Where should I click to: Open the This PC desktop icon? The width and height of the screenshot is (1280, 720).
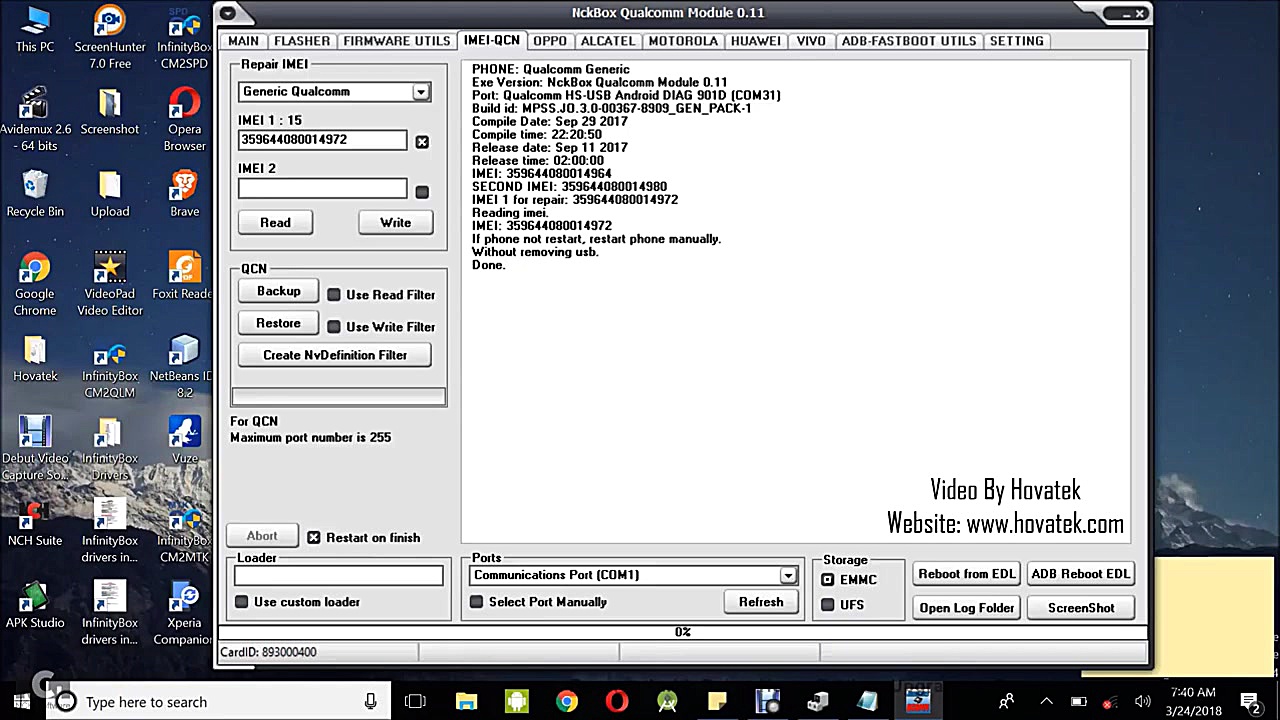pyautogui.click(x=35, y=30)
